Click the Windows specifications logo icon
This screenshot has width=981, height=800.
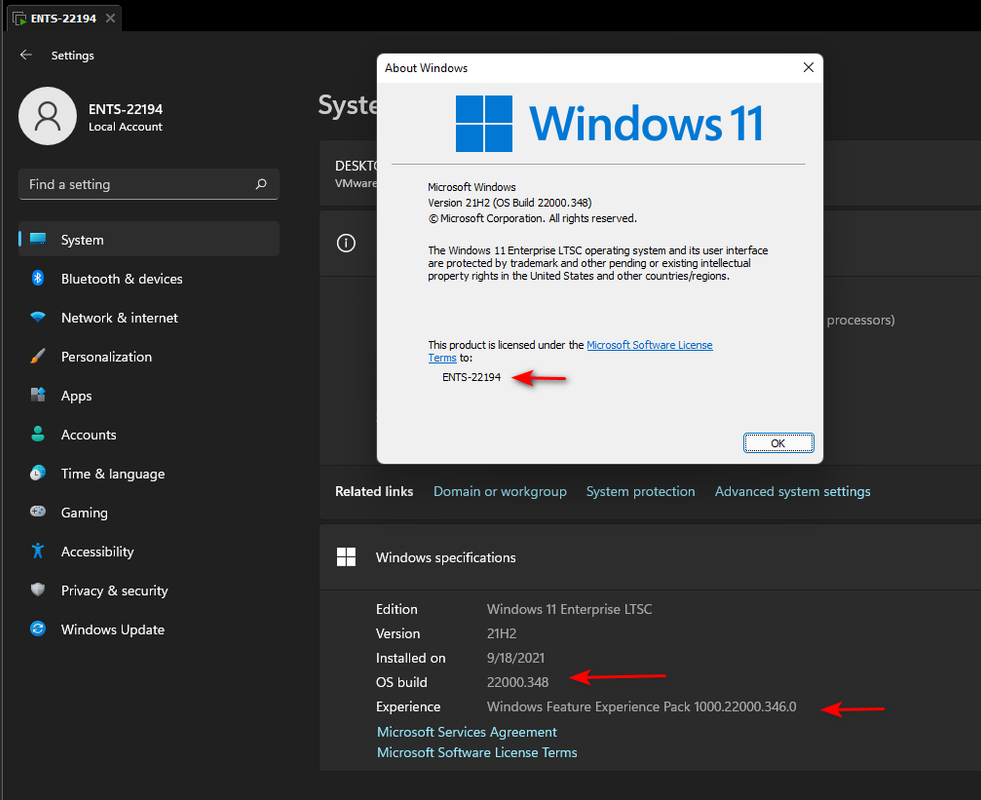click(x=346, y=557)
